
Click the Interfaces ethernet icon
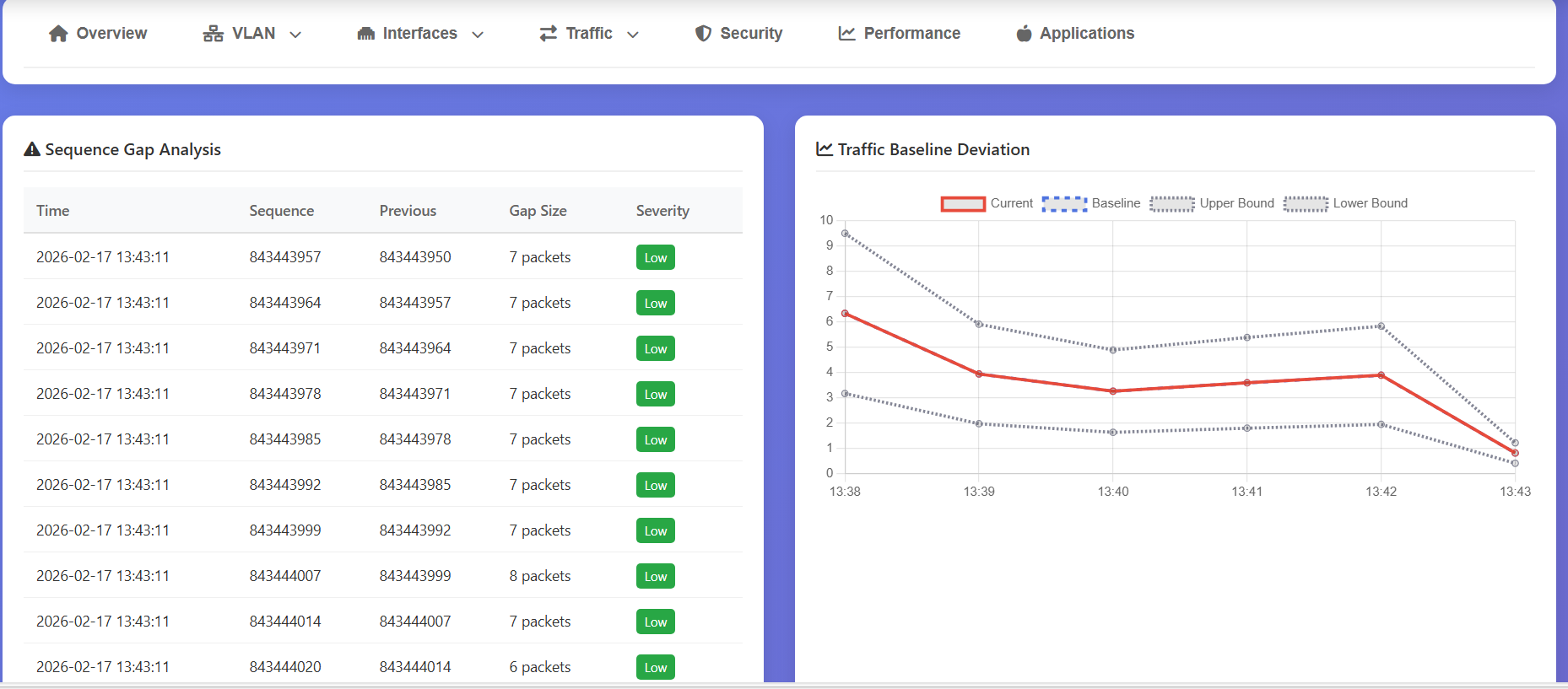[x=365, y=34]
